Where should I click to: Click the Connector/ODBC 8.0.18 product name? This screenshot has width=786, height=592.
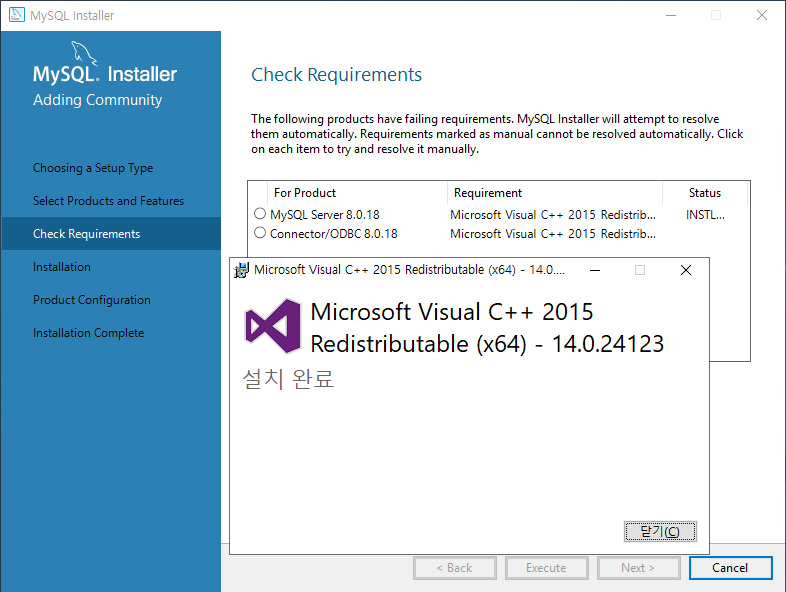(334, 234)
